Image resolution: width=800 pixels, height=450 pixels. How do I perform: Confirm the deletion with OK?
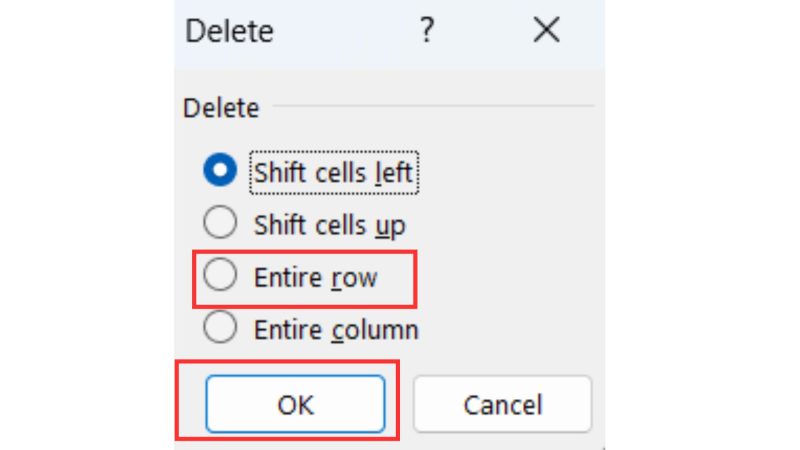pyautogui.click(x=295, y=404)
